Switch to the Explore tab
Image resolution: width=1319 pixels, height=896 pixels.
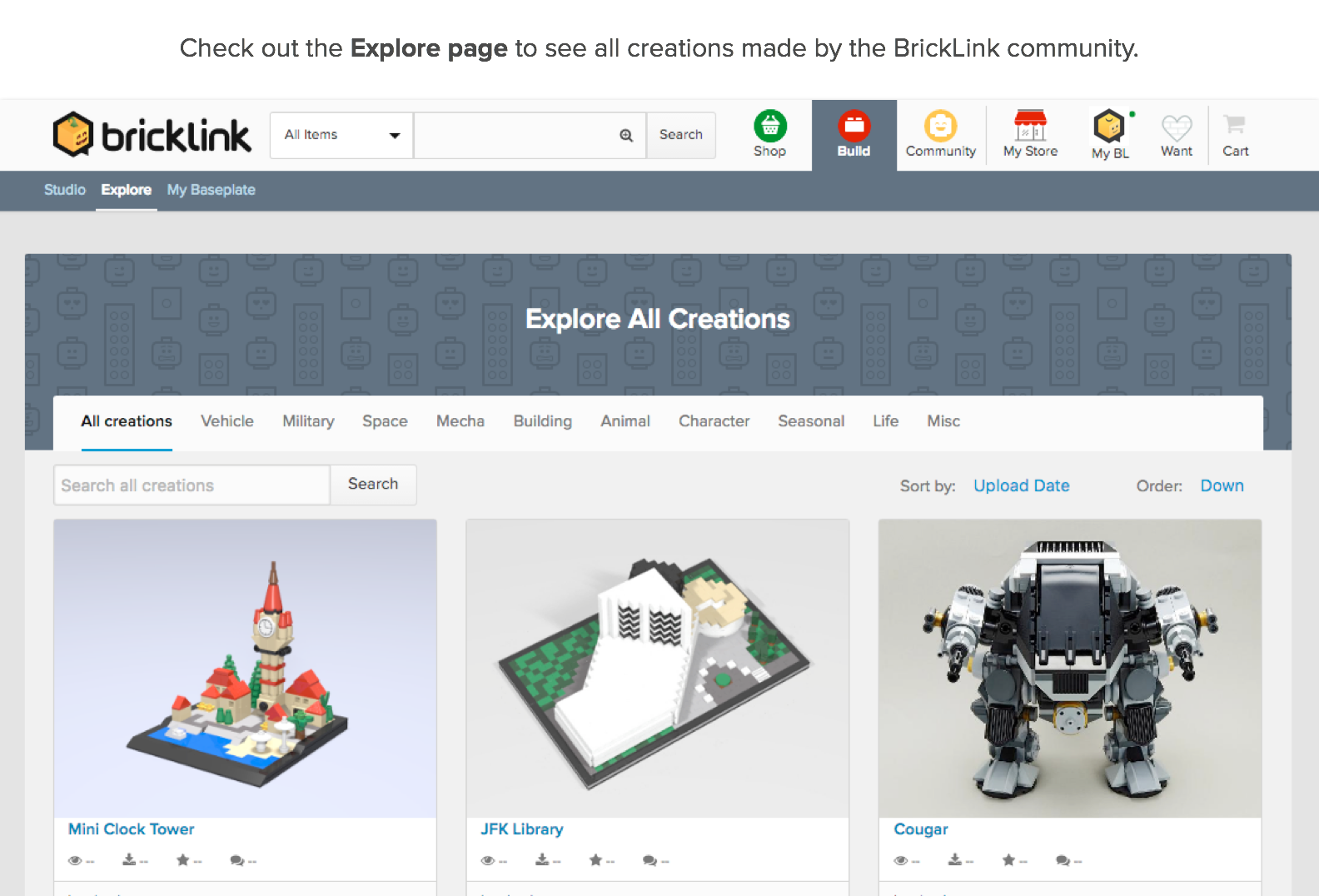[127, 190]
